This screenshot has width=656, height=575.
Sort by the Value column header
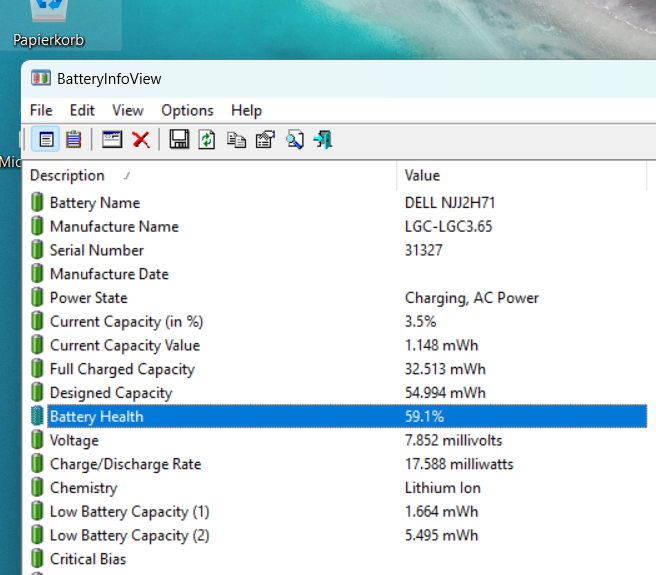(521, 175)
